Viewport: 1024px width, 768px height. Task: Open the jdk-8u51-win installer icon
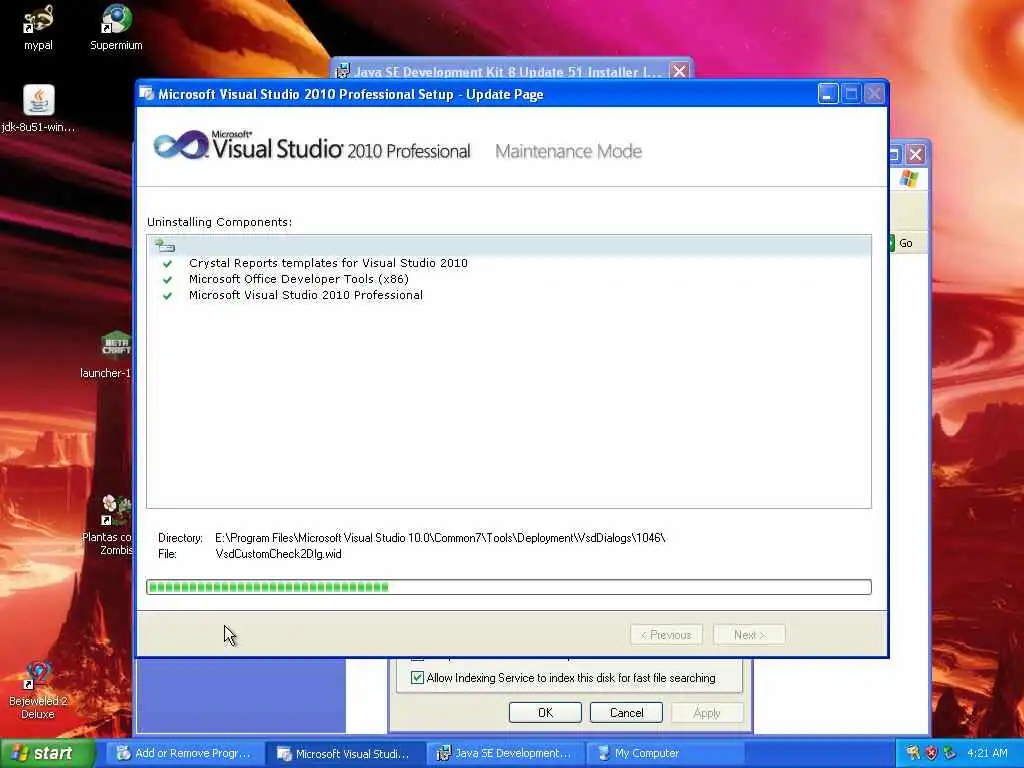[x=39, y=108]
